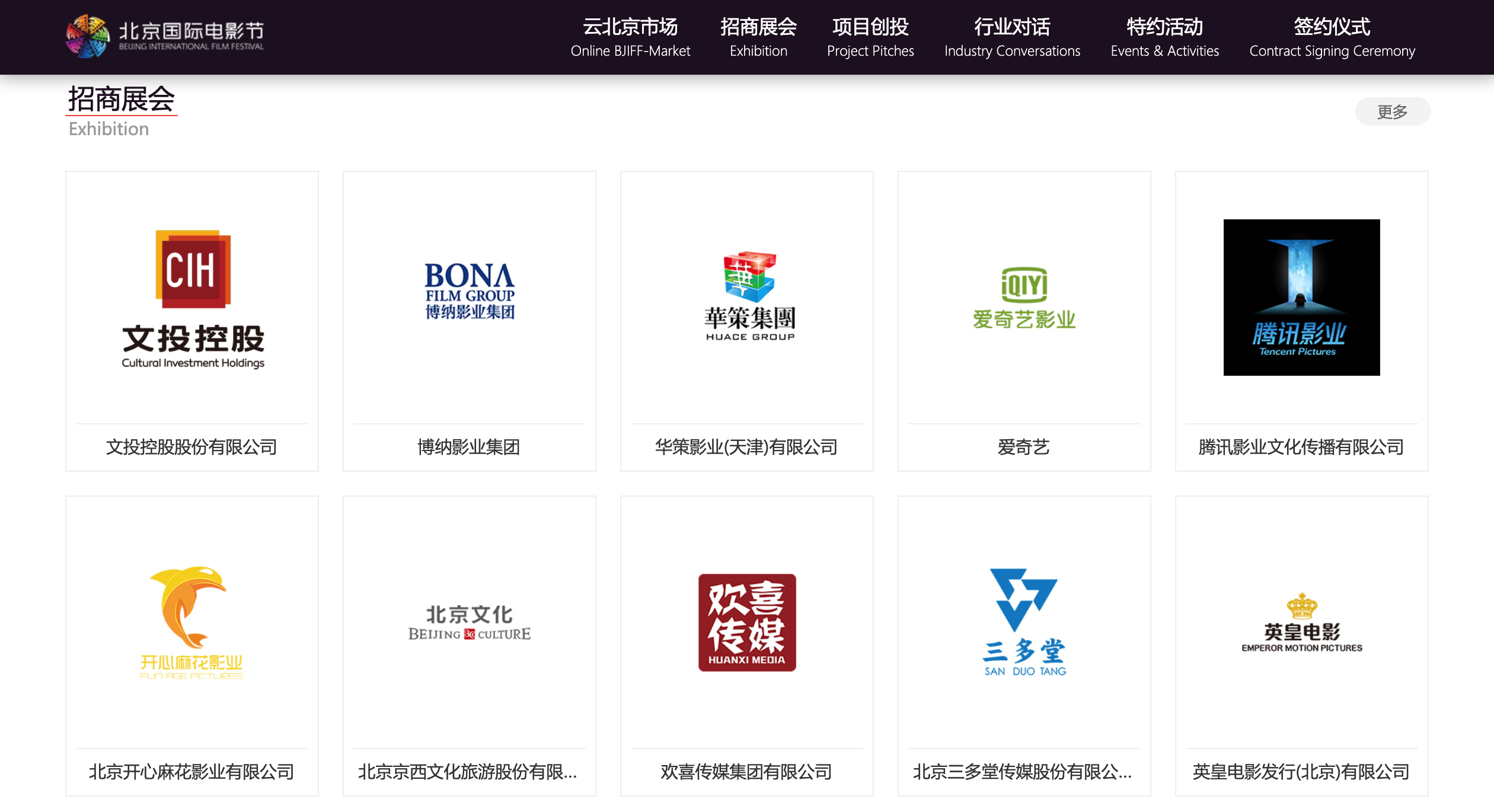1494x812 pixels.
Task: Click the iQIYI Pictures logo
Action: [x=1024, y=298]
